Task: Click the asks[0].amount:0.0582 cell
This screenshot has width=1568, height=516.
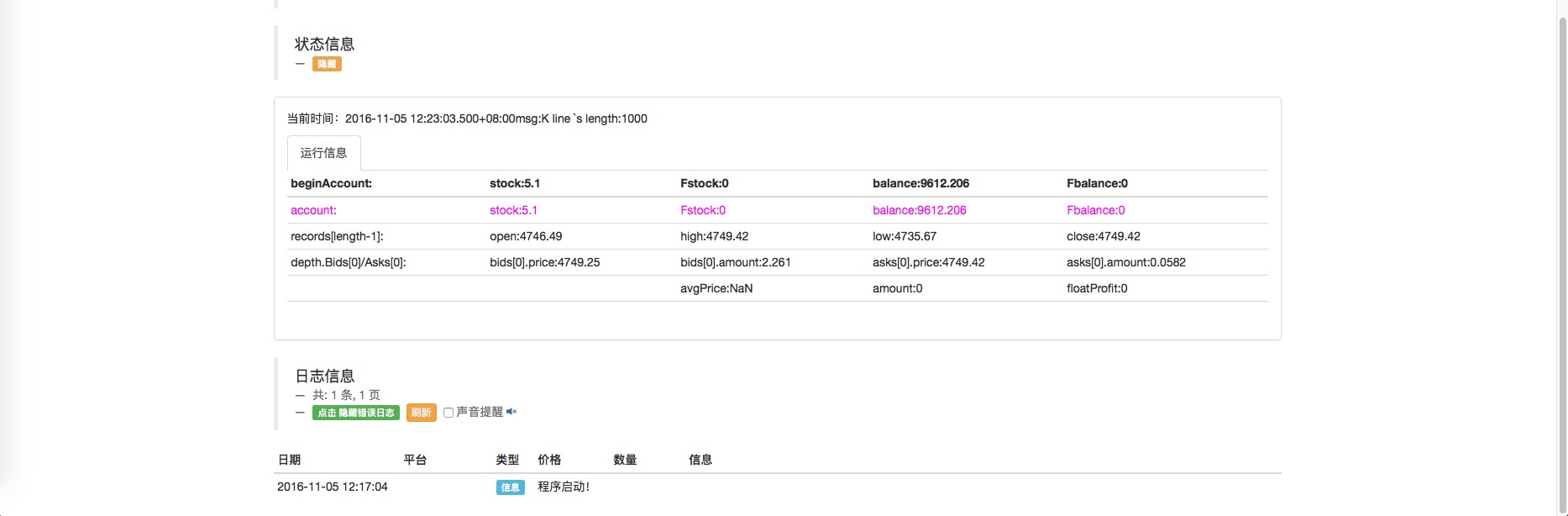Action: [1126, 262]
